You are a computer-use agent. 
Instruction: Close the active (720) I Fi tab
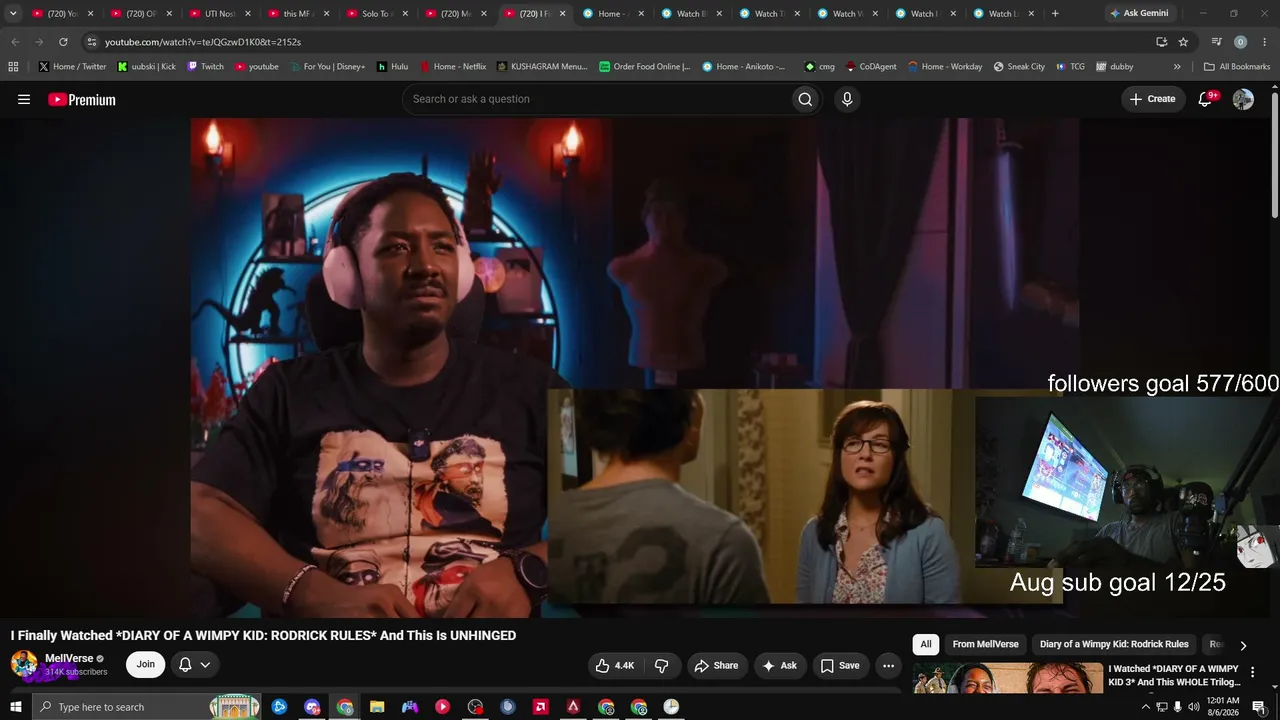562,14
